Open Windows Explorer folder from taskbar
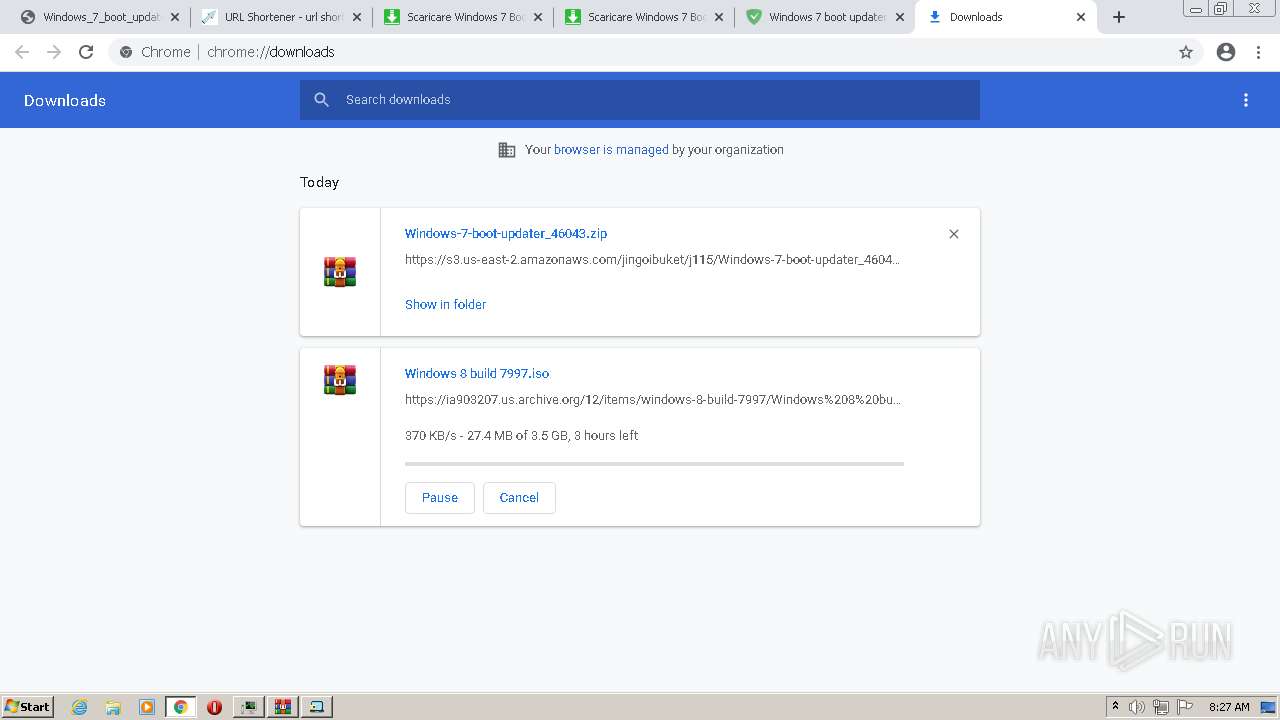The height and width of the screenshot is (720, 1280). (113, 707)
